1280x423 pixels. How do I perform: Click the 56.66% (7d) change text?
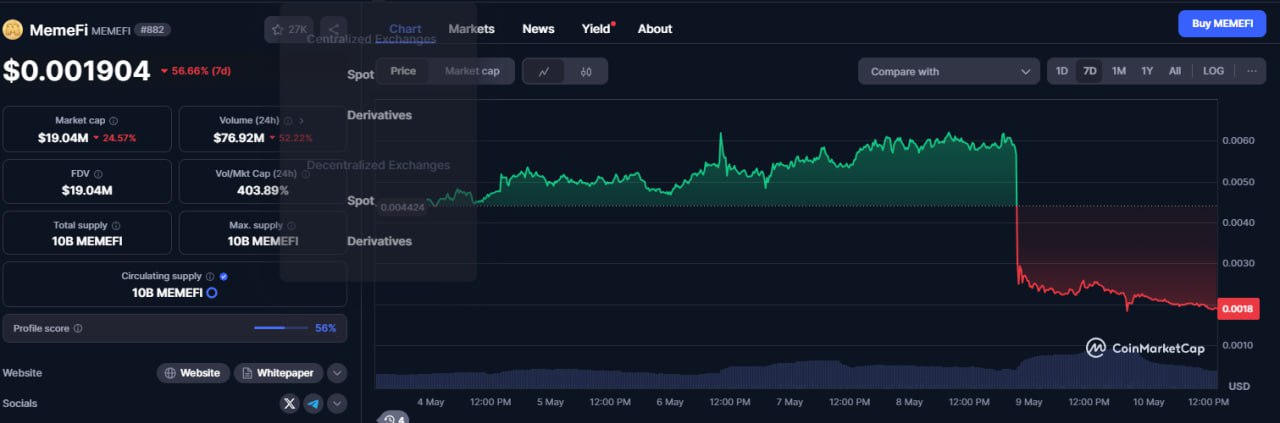pos(195,71)
